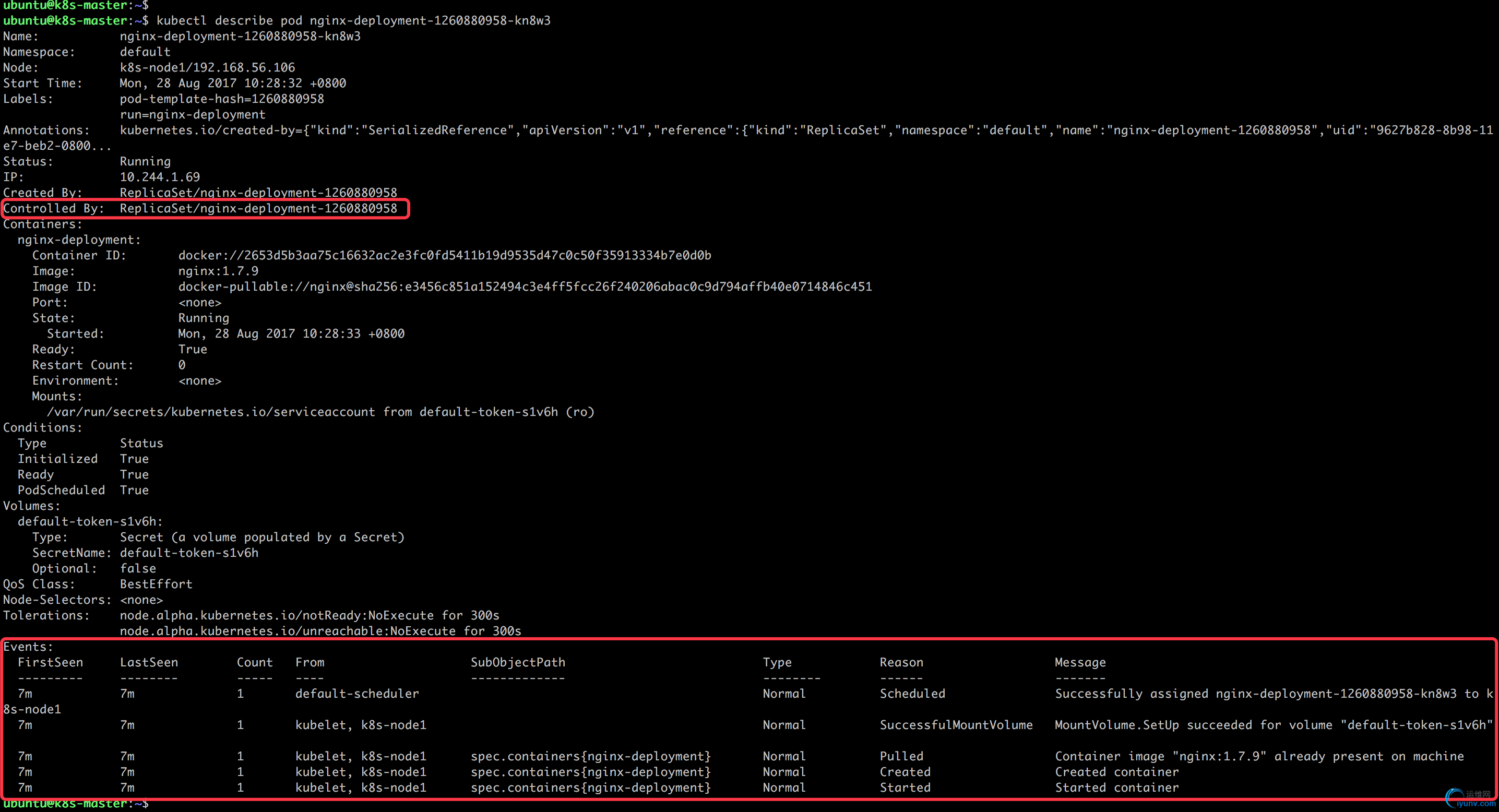The width and height of the screenshot is (1499, 812).
Task: Click the Namespace value 'default'
Action: point(145,52)
